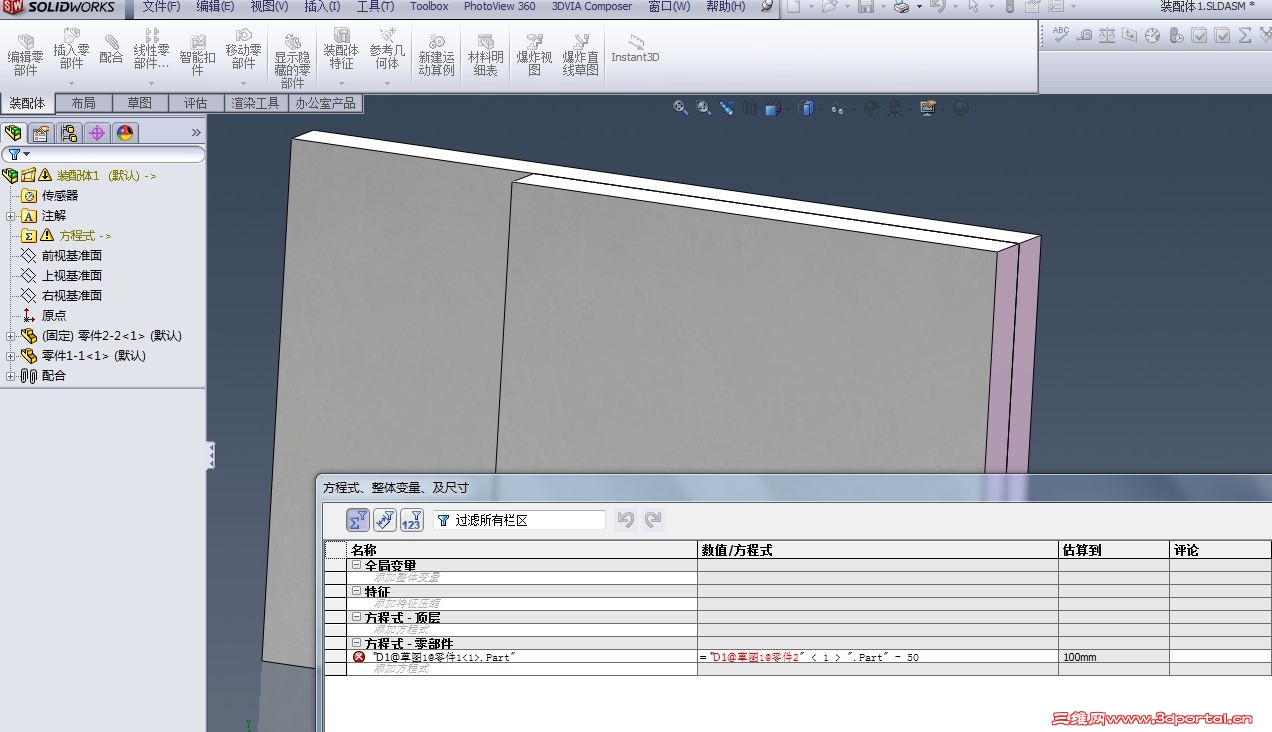Click the Reference Geometry (参考几何体) tool
The width and height of the screenshot is (1272, 732).
tap(387, 49)
